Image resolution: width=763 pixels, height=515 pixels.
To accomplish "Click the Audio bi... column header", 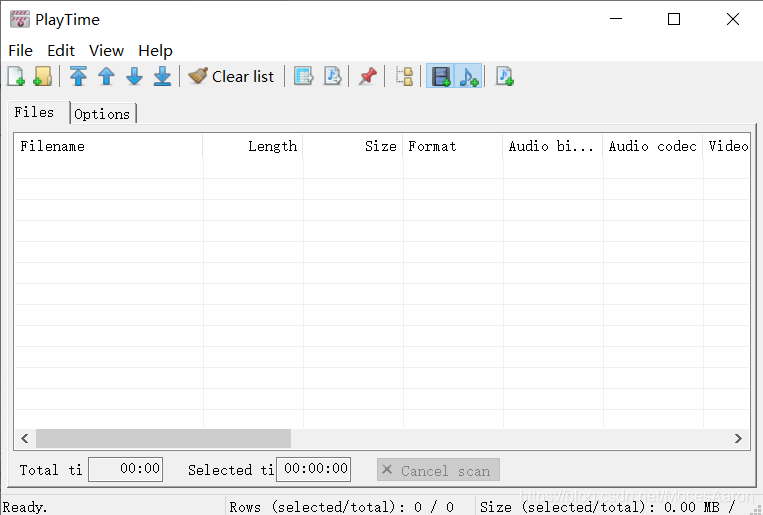I will pos(553,146).
